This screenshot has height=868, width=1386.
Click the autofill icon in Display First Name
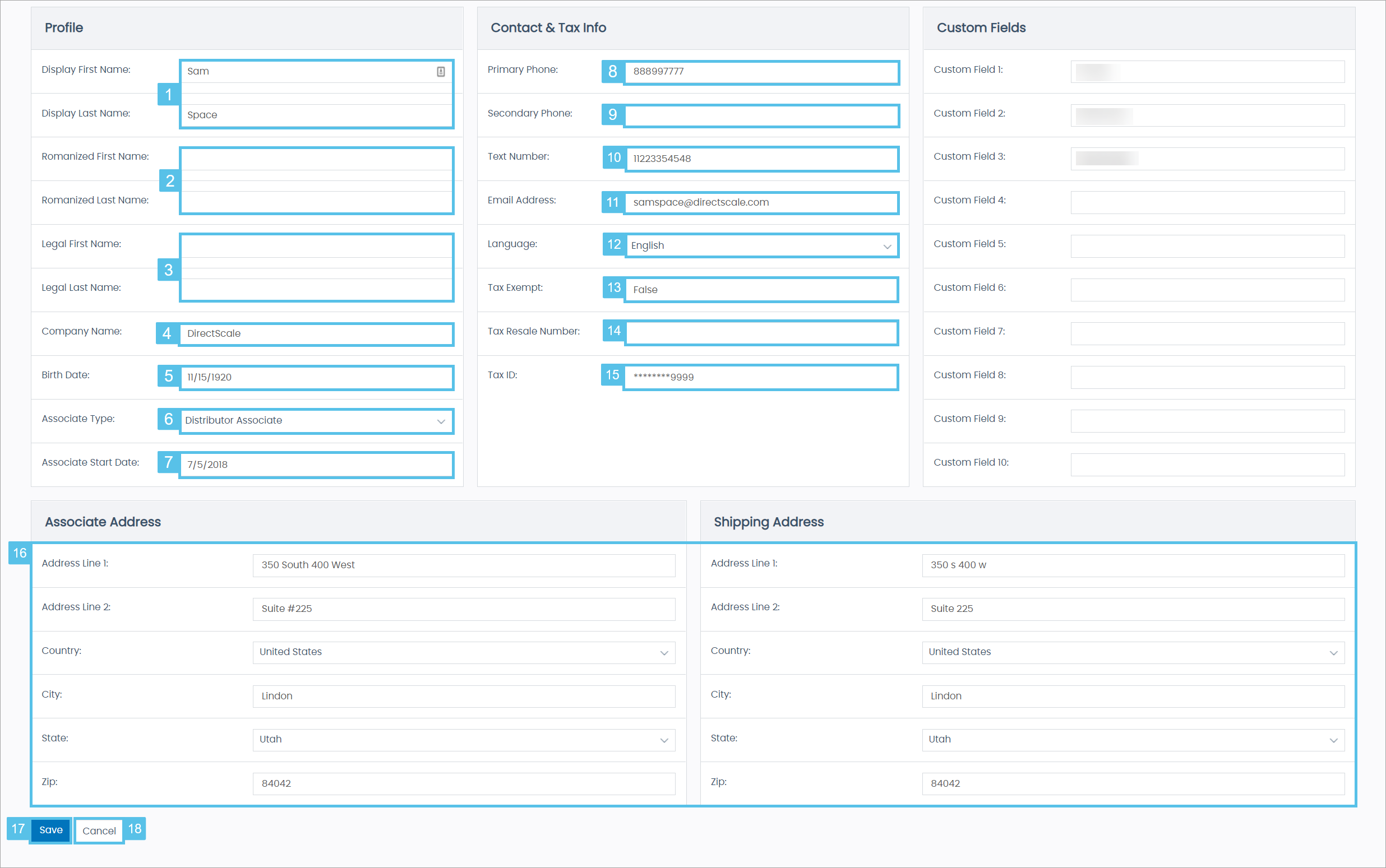(x=441, y=72)
